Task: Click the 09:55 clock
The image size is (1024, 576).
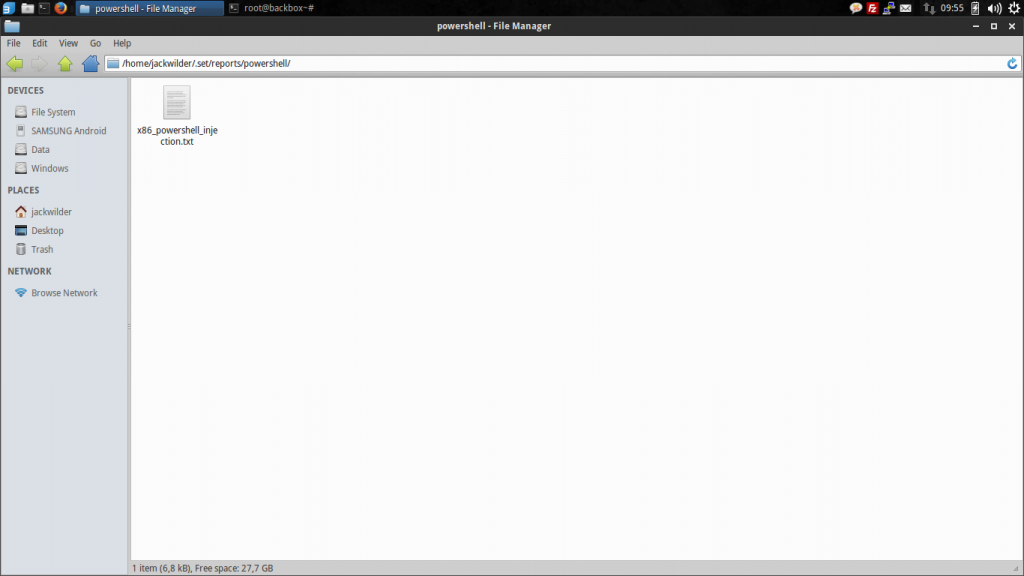Action: click(952, 8)
